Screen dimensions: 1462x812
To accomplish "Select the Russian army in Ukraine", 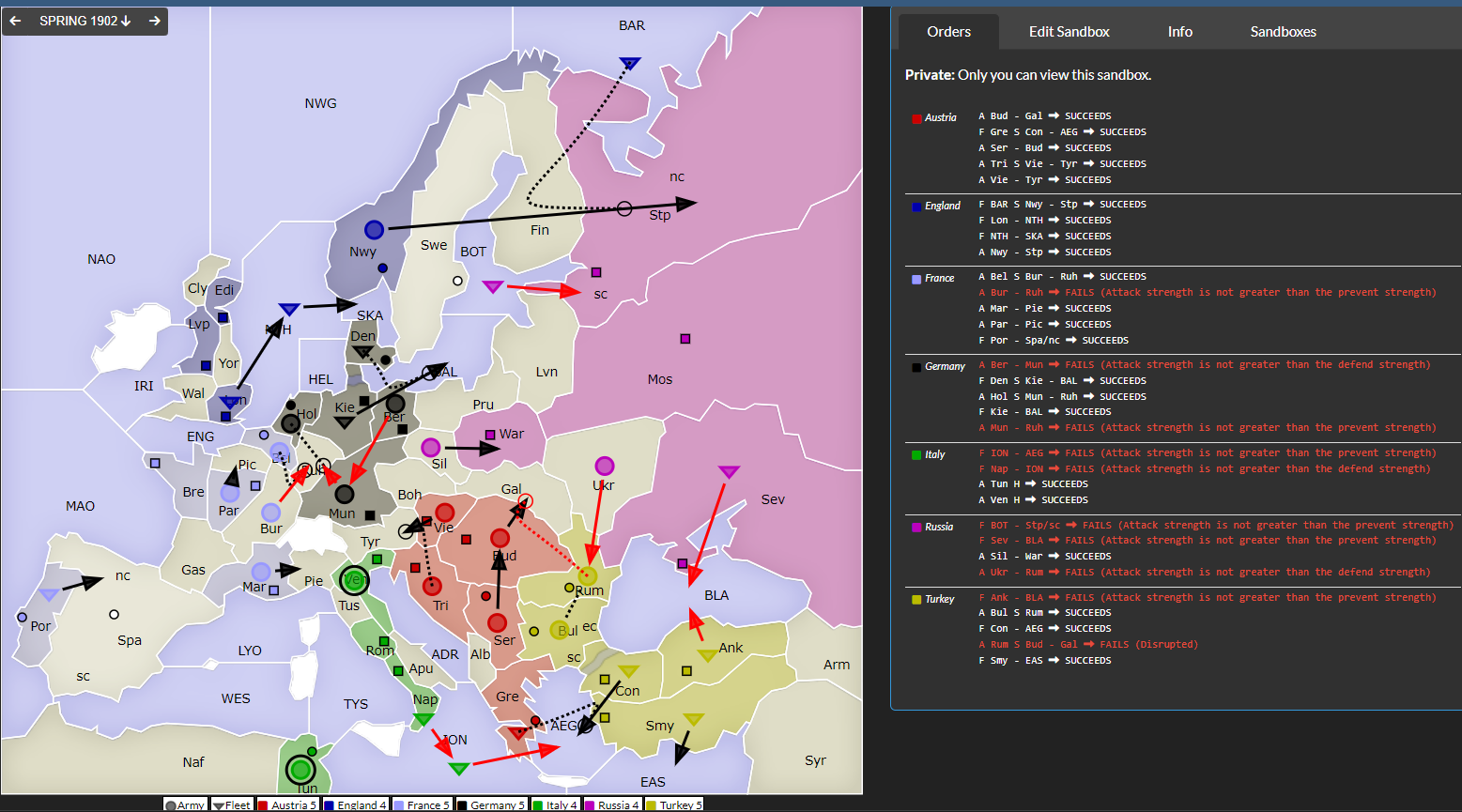I will [605, 466].
